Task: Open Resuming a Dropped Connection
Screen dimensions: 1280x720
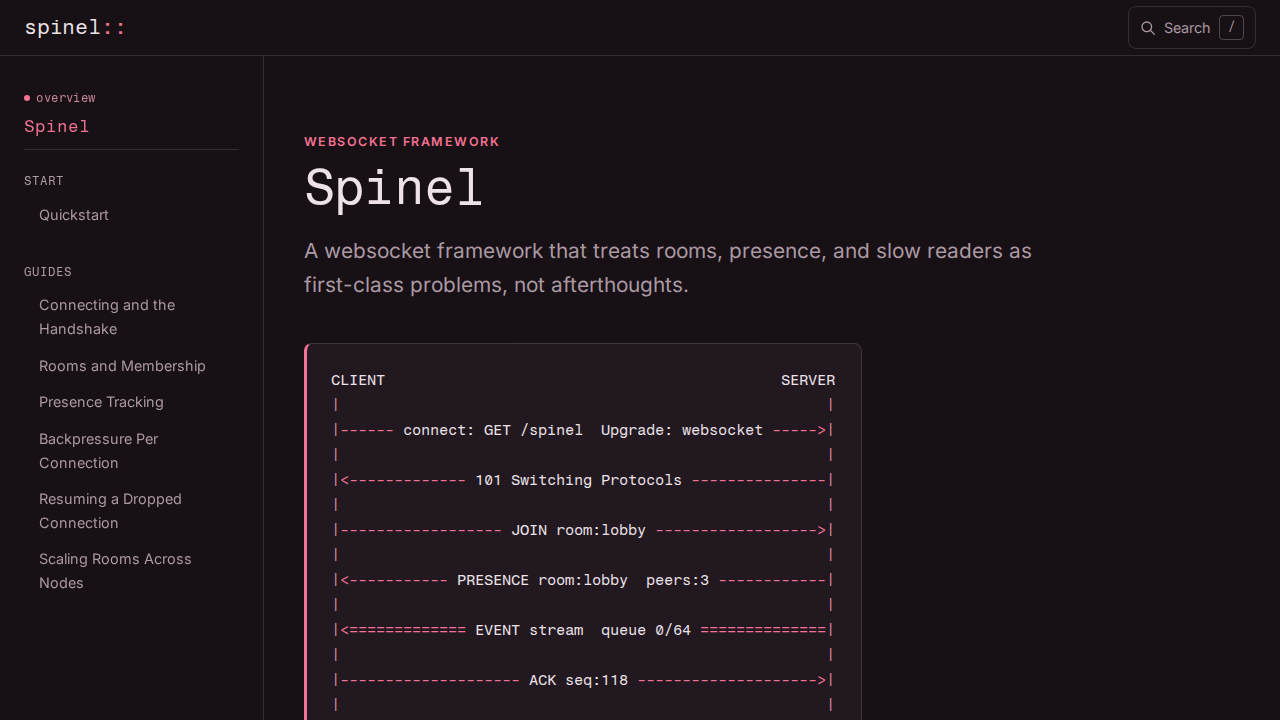Action: tap(110, 511)
